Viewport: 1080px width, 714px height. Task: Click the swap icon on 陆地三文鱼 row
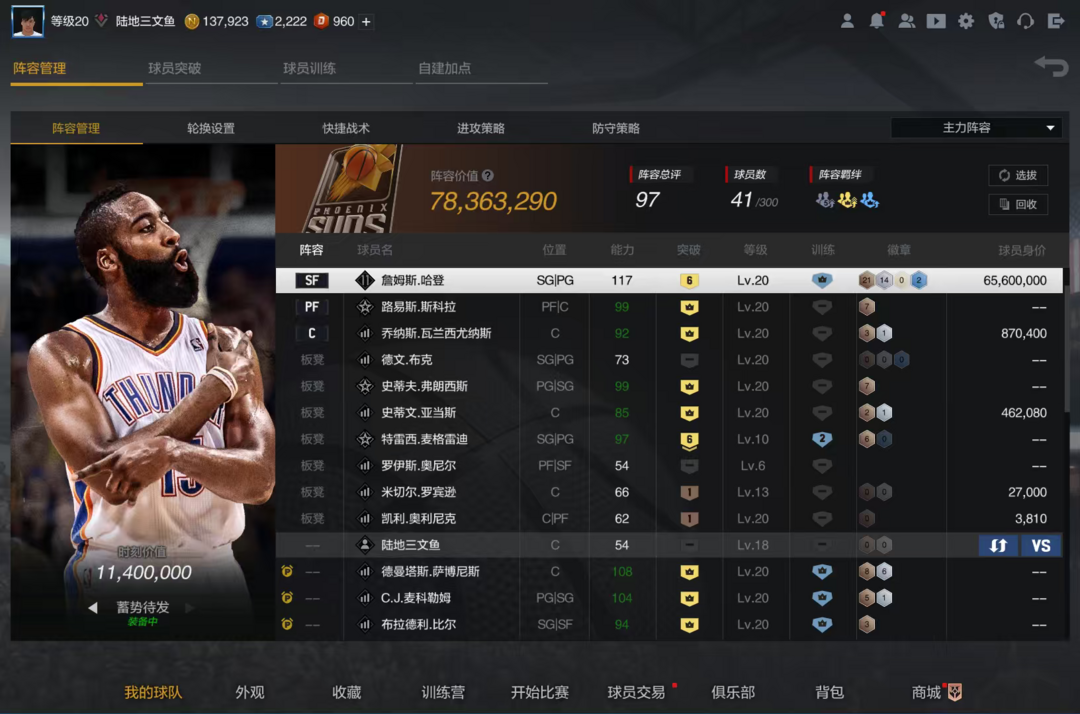pos(998,545)
